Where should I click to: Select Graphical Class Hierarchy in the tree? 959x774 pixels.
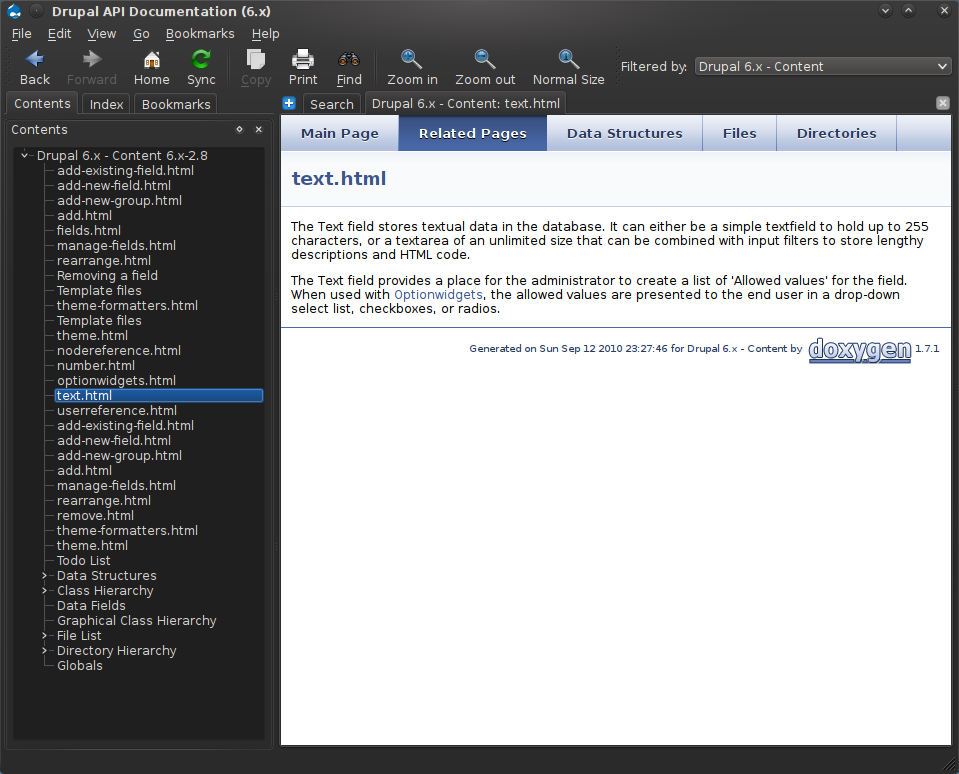136,621
